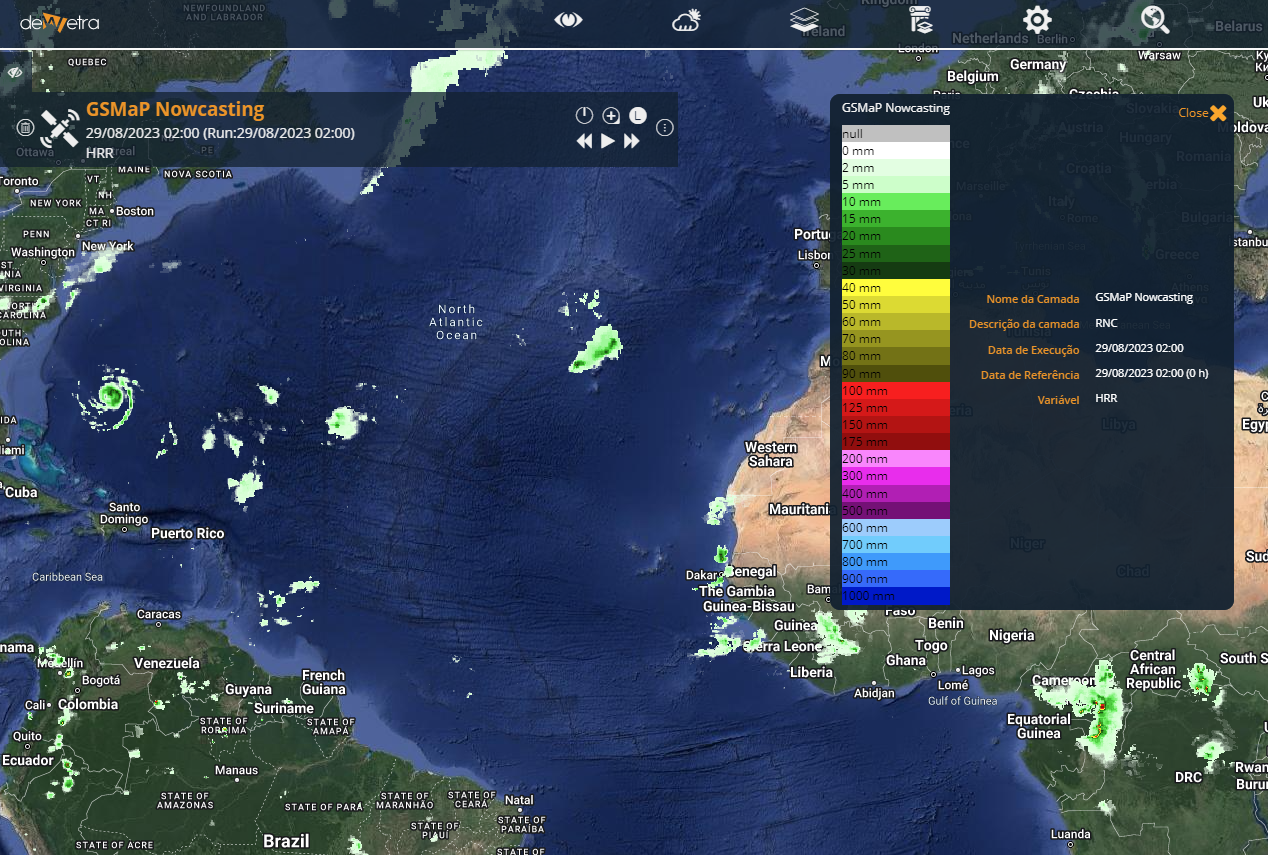Click the Descrição da camada label
This screenshot has height=855, width=1268.
[1024, 324]
